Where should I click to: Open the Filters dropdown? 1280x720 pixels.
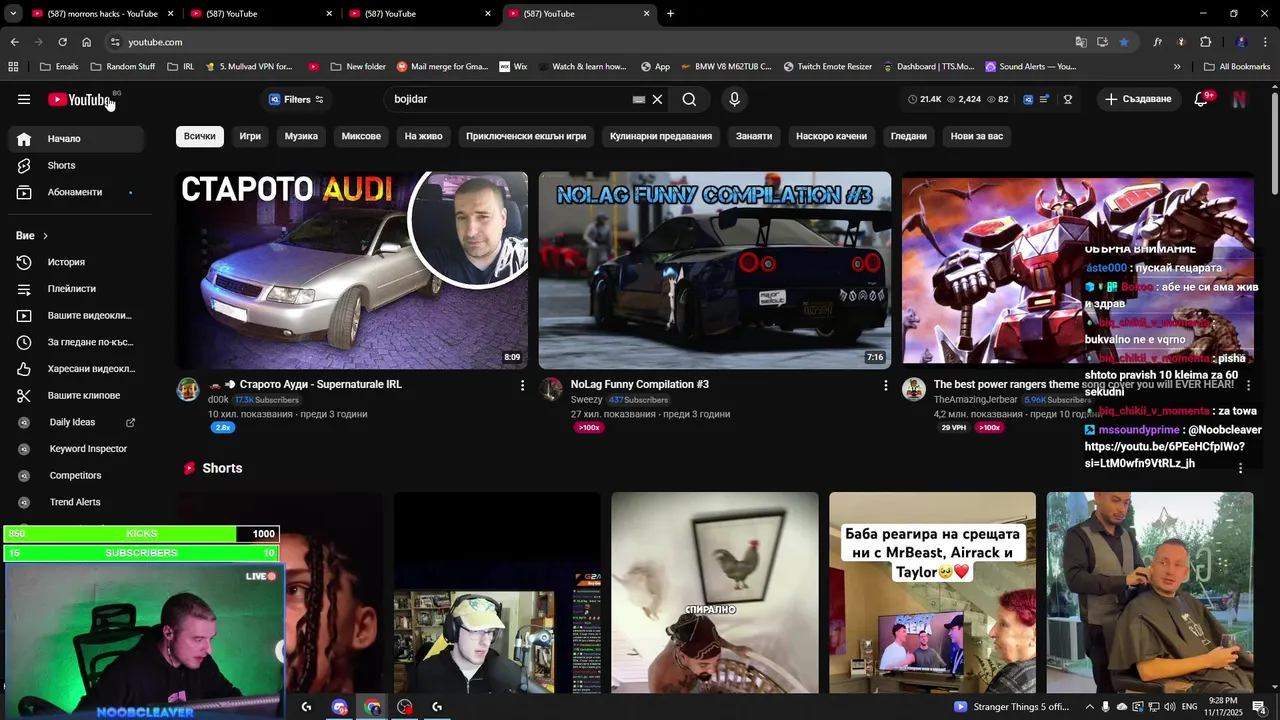pos(296,99)
